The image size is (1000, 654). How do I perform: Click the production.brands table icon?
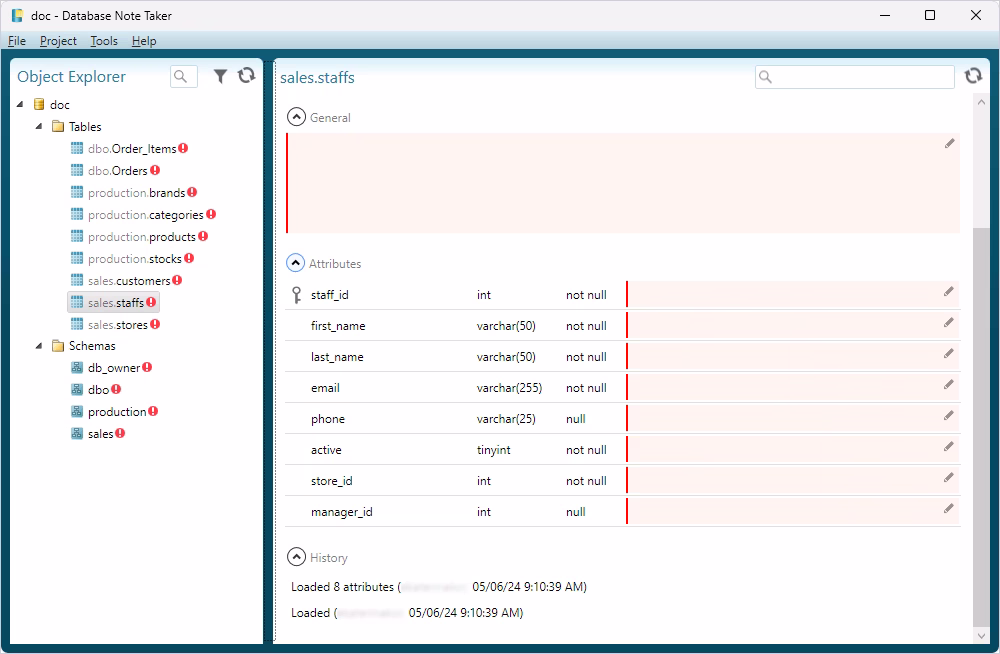click(77, 193)
